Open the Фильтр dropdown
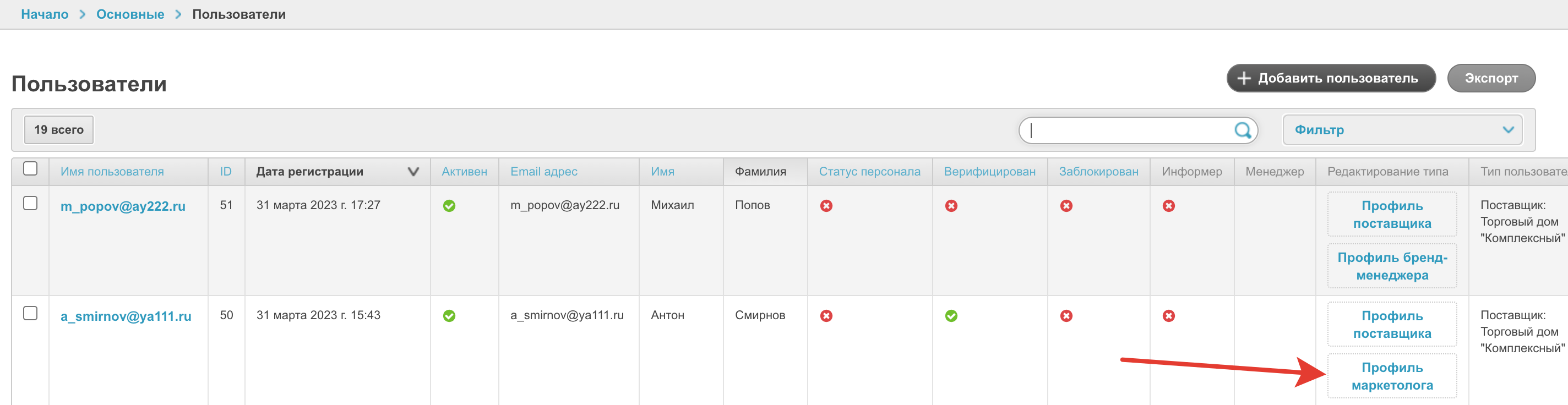The width and height of the screenshot is (1568, 405). click(1402, 130)
